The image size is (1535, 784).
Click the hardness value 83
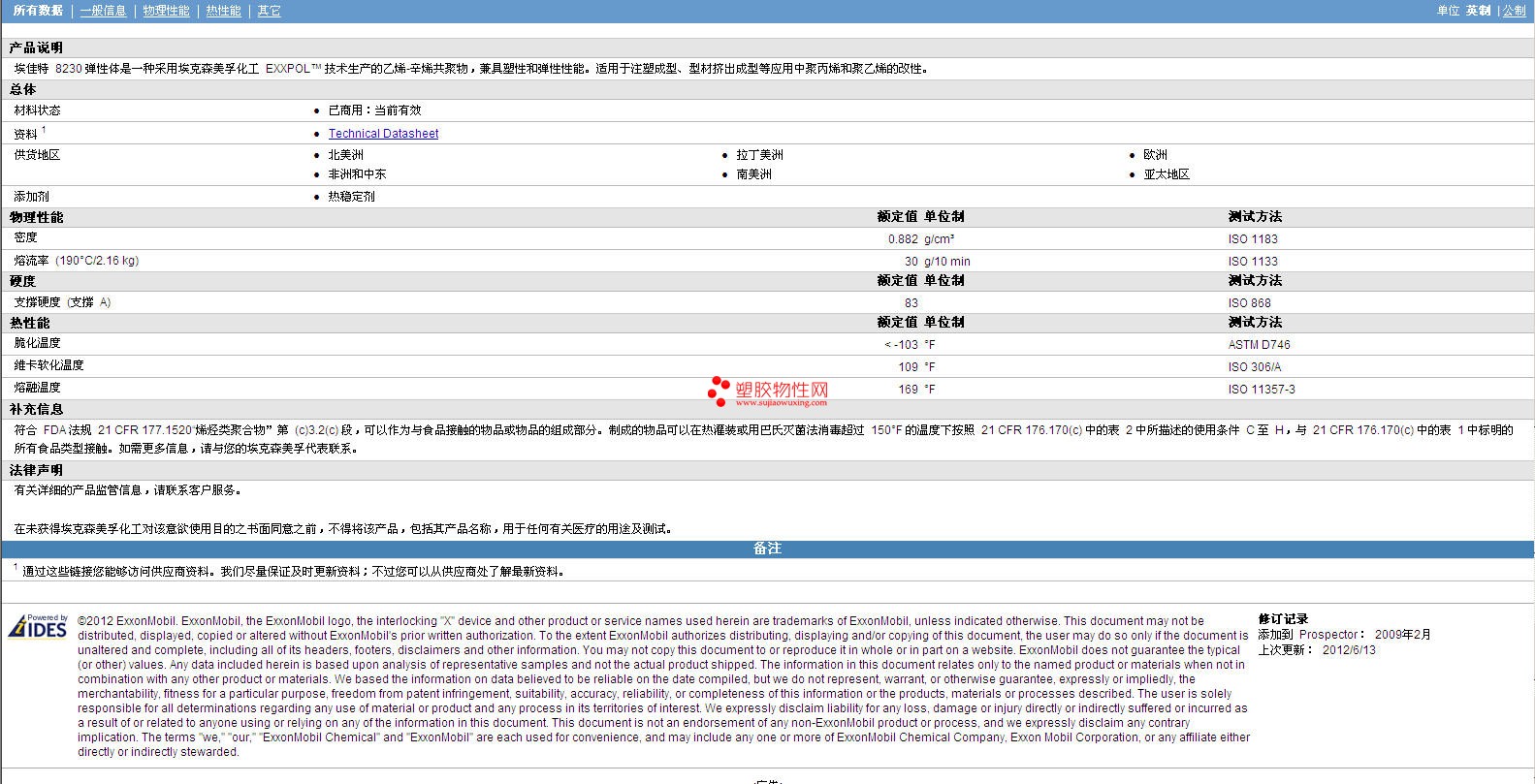pos(911,303)
